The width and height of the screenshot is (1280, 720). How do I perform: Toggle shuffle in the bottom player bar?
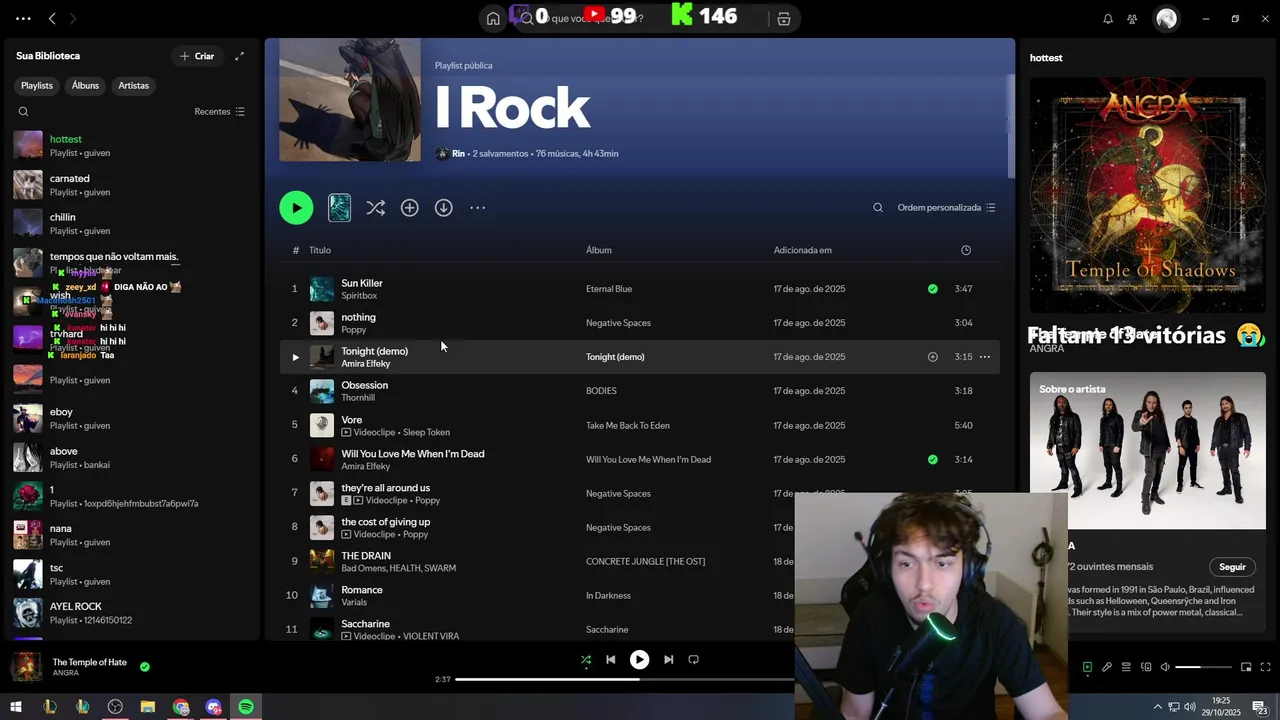click(586, 660)
